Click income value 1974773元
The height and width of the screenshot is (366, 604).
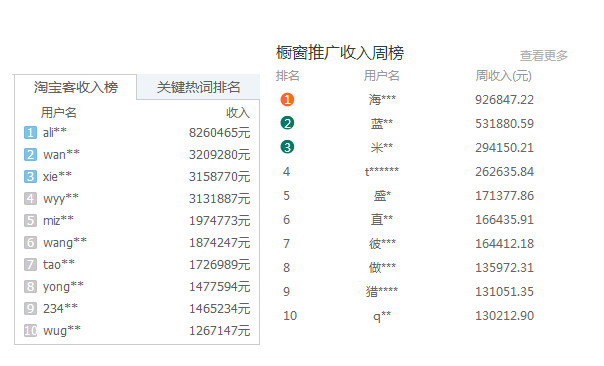point(220,220)
